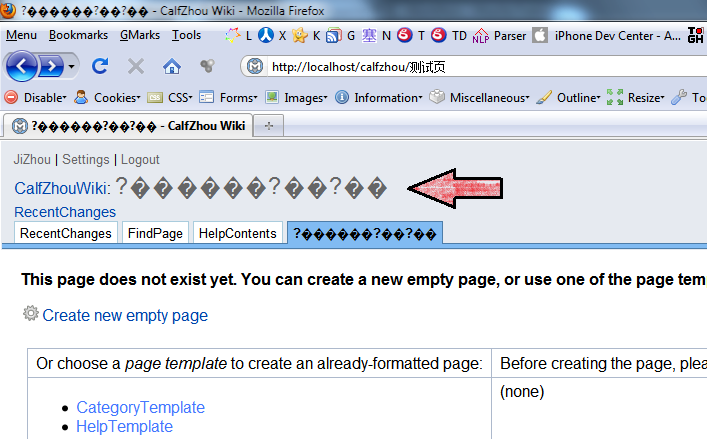Click the Logout link
This screenshot has height=439, width=707.
click(x=140, y=159)
